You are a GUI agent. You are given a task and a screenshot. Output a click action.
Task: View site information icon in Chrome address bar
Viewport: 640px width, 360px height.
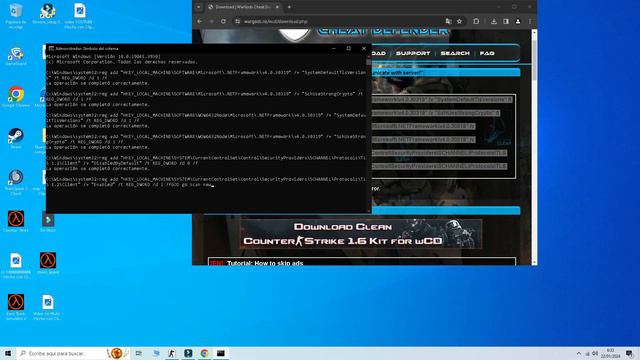click(238, 21)
